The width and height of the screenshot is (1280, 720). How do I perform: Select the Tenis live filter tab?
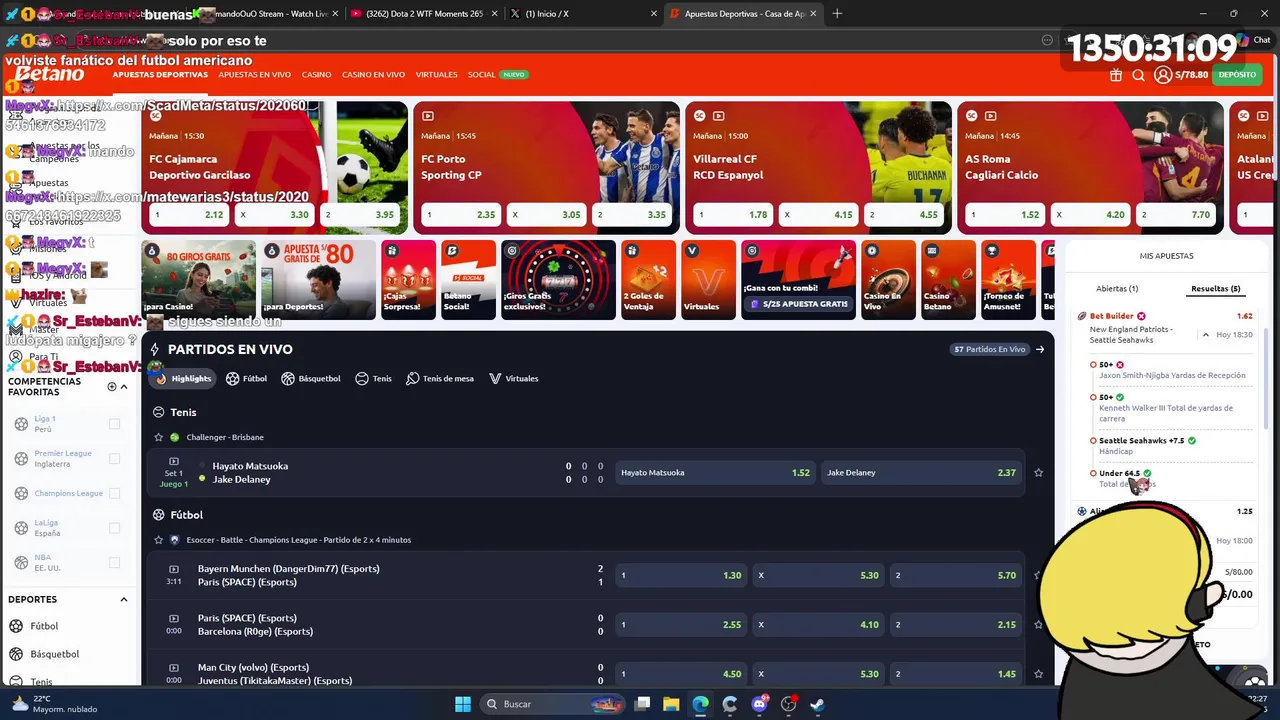point(373,379)
